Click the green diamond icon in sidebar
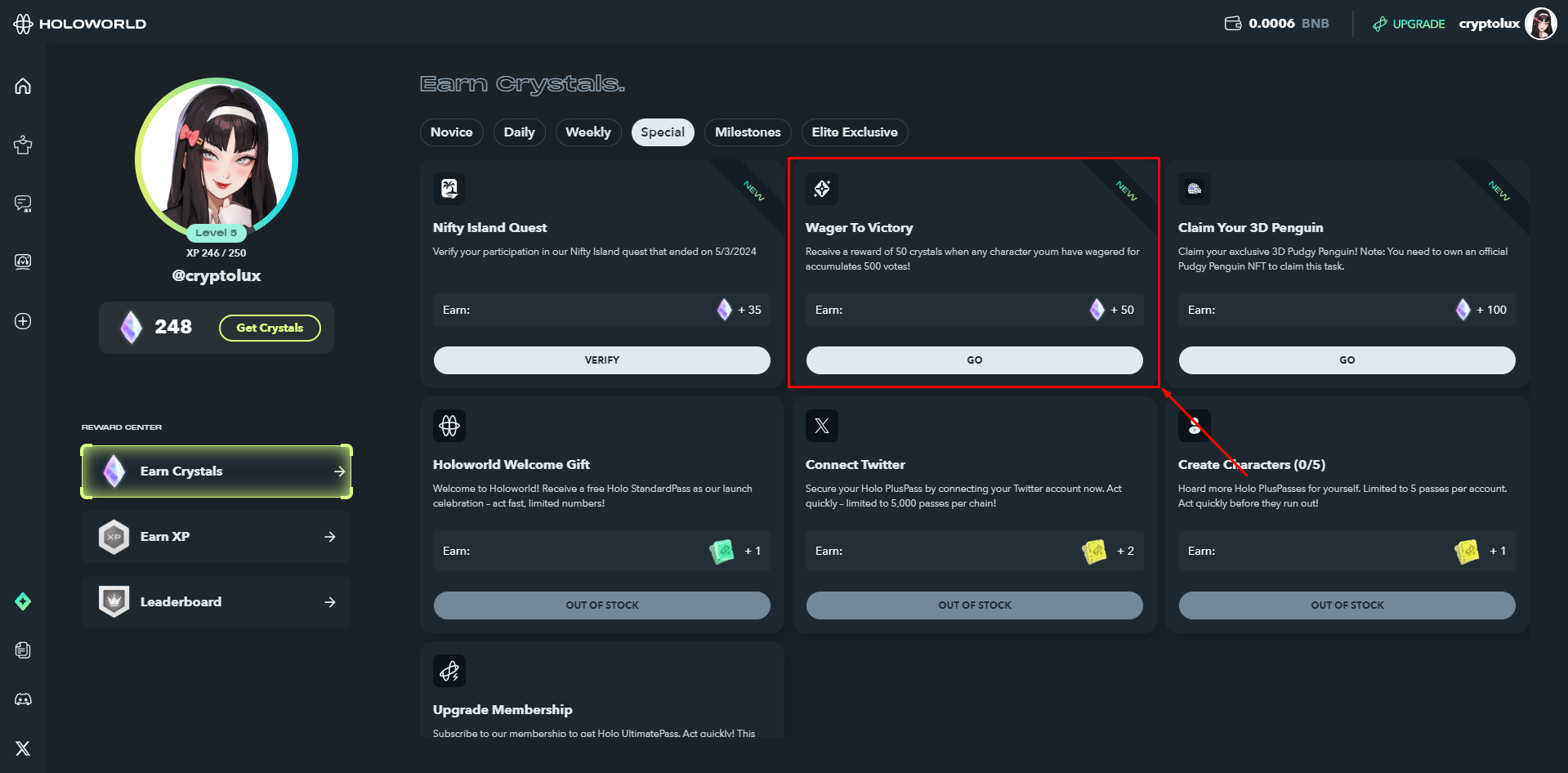1568x773 pixels. [x=23, y=601]
